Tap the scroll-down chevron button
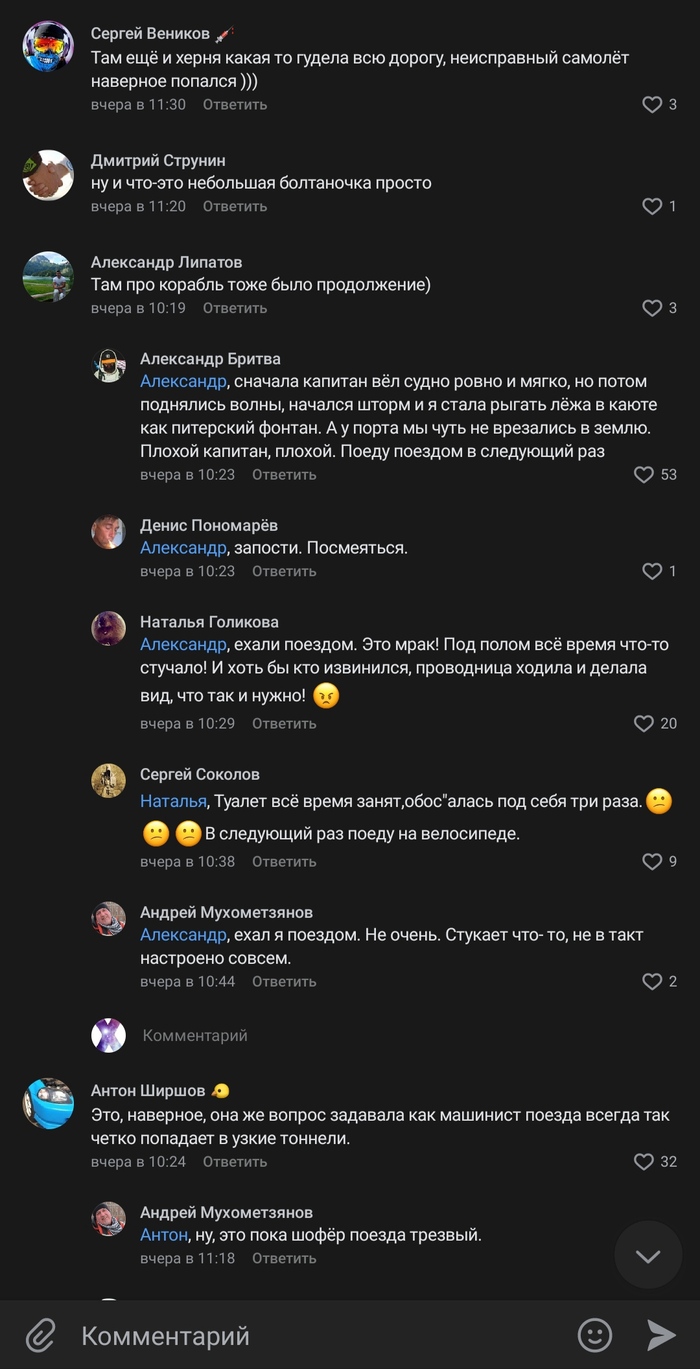 (648, 1255)
